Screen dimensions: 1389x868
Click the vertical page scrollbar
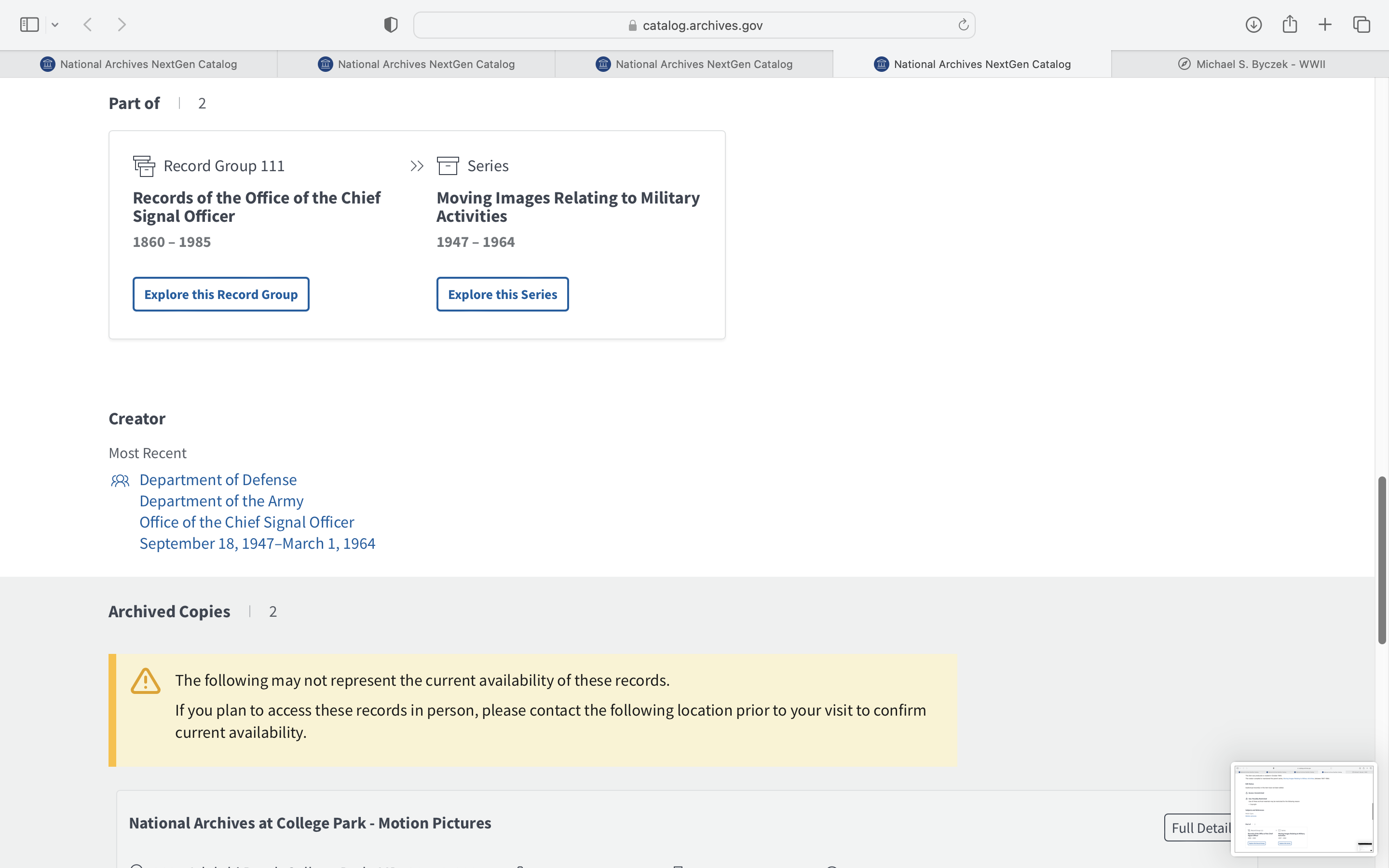click(x=1382, y=560)
